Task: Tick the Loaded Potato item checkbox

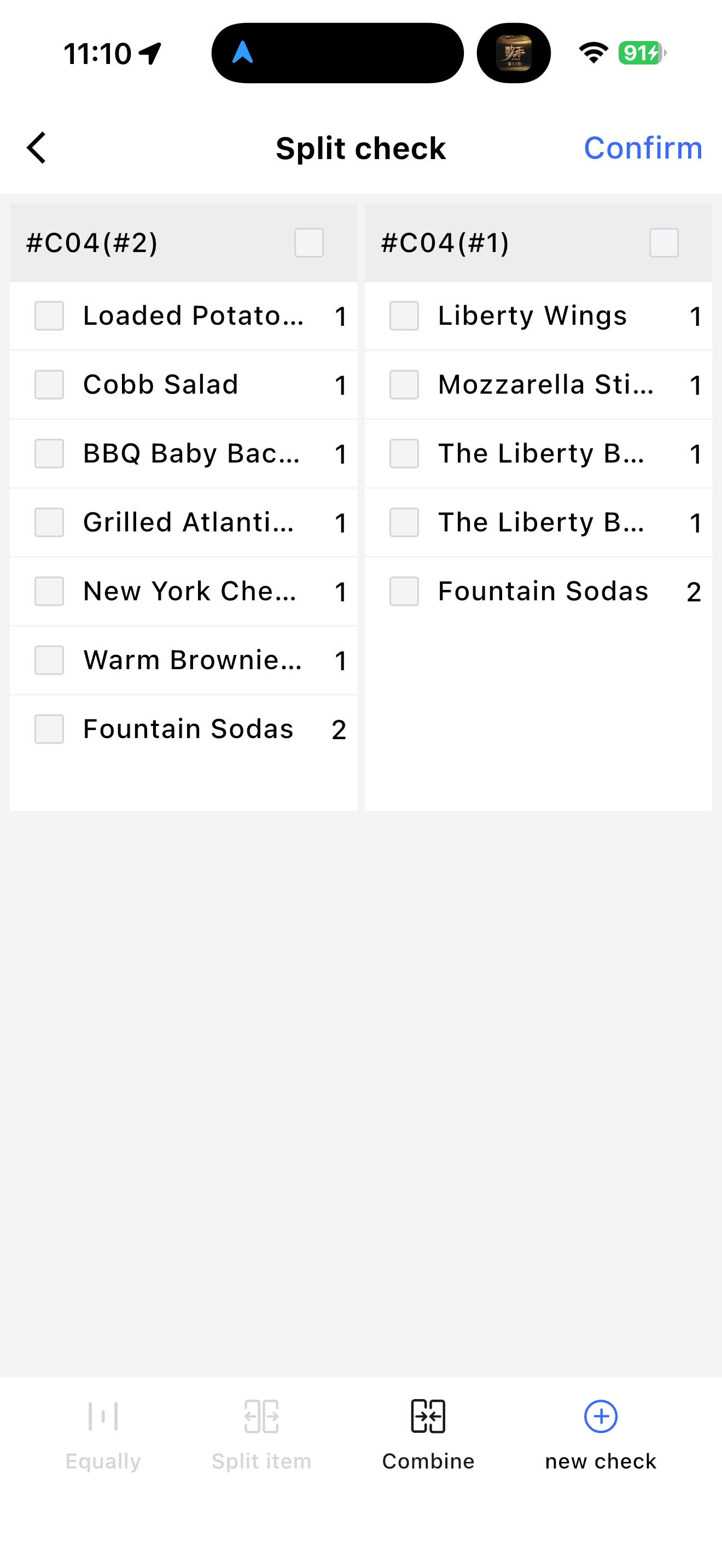Action: coord(49,316)
